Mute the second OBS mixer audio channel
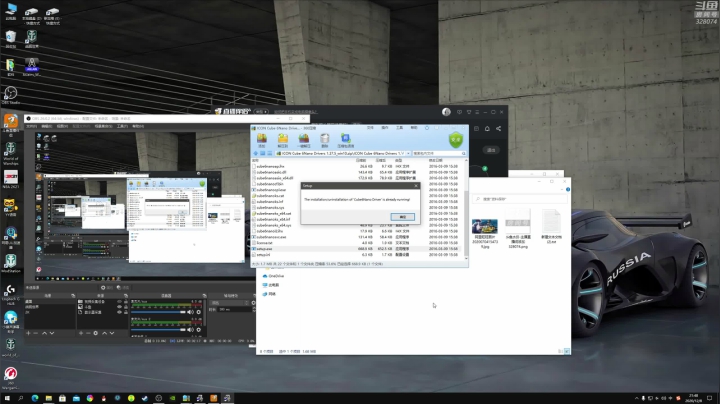Viewport: 720px width, 404px height. (191, 330)
